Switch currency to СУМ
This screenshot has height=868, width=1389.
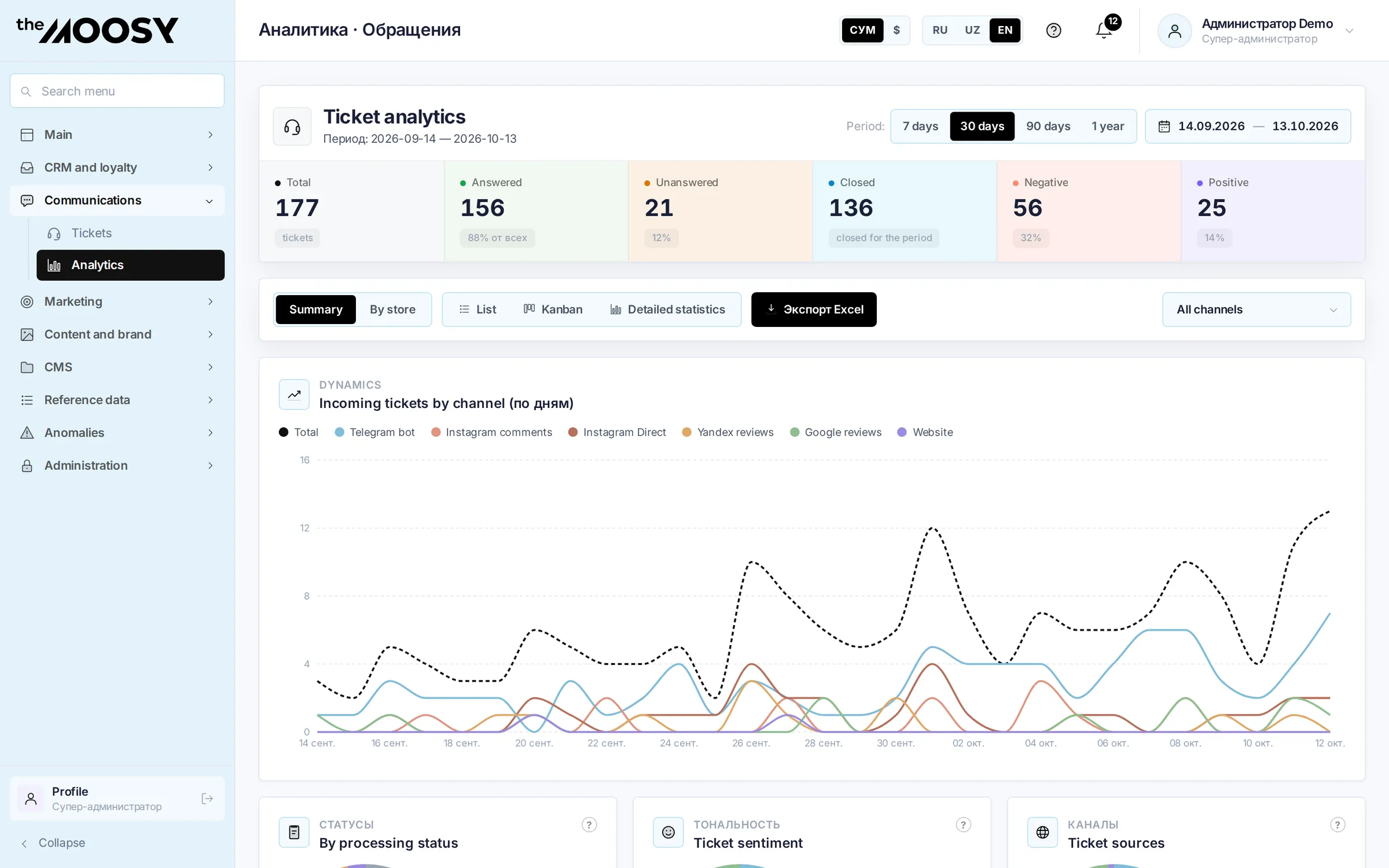coord(862,30)
